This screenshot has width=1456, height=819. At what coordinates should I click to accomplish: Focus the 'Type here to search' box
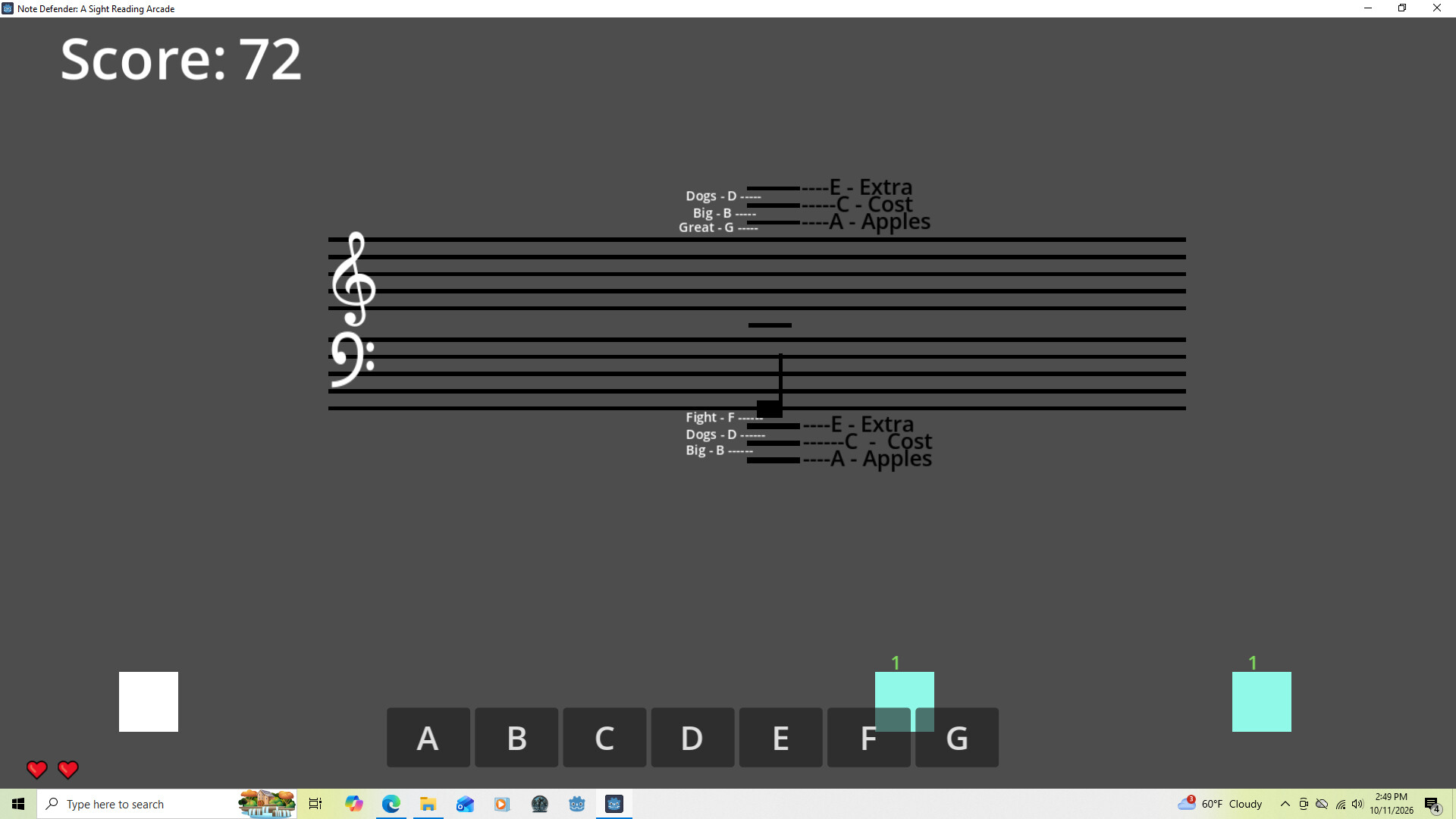167,804
